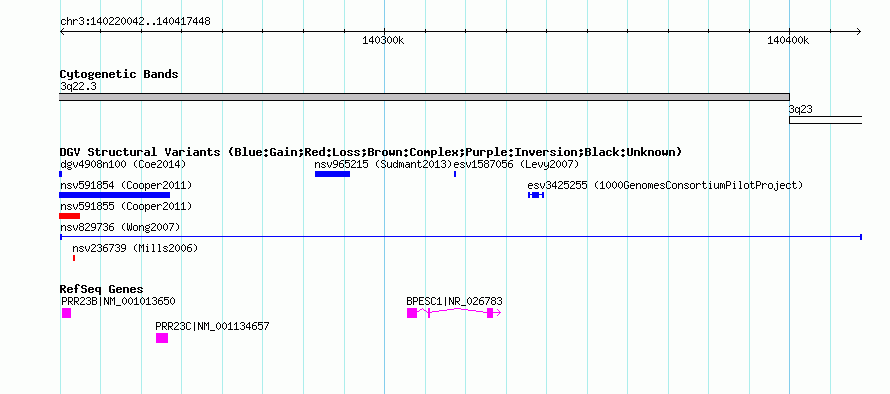Click the 3q23 band label
Image resolution: width=890 pixels, height=394 pixels.
tap(800, 109)
